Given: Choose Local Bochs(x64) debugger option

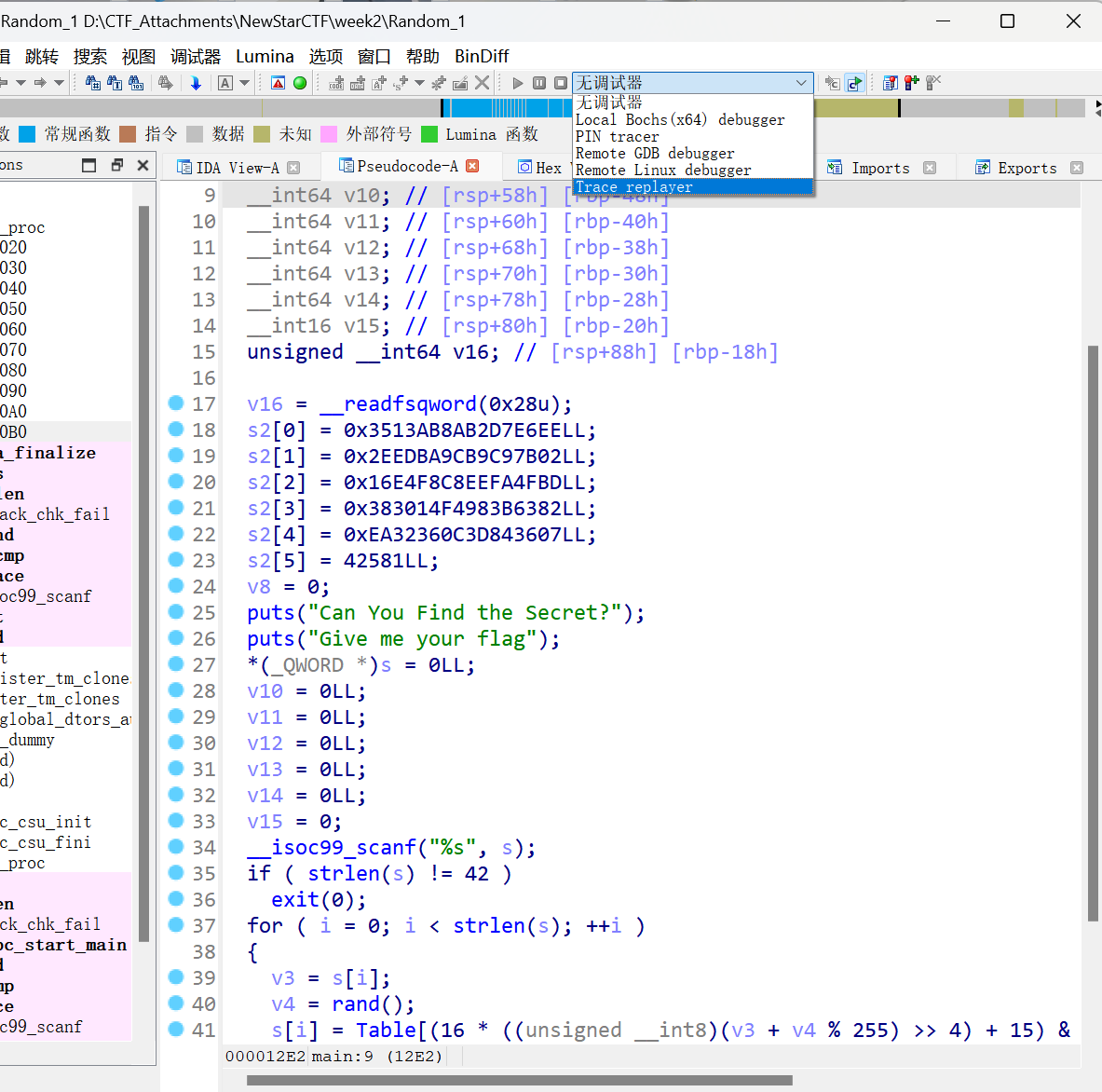Looking at the screenshot, I should (x=679, y=119).
